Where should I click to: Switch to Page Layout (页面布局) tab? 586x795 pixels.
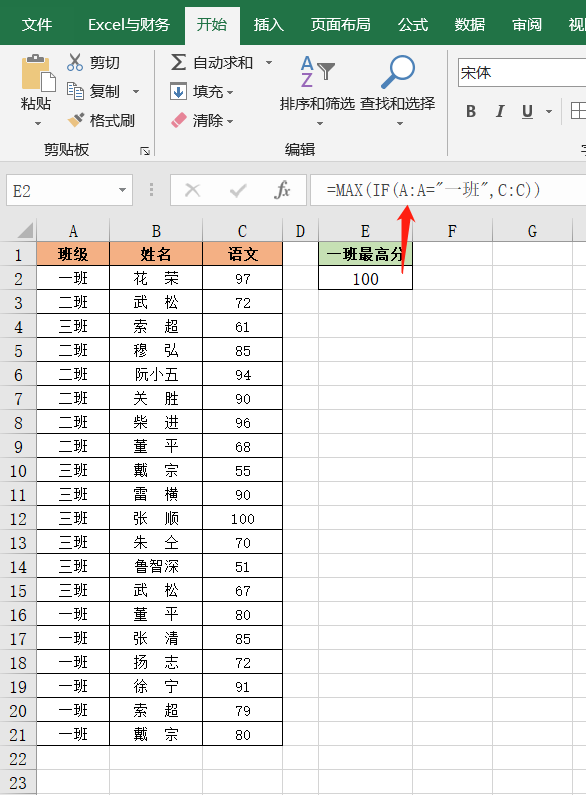click(x=341, y=24)
